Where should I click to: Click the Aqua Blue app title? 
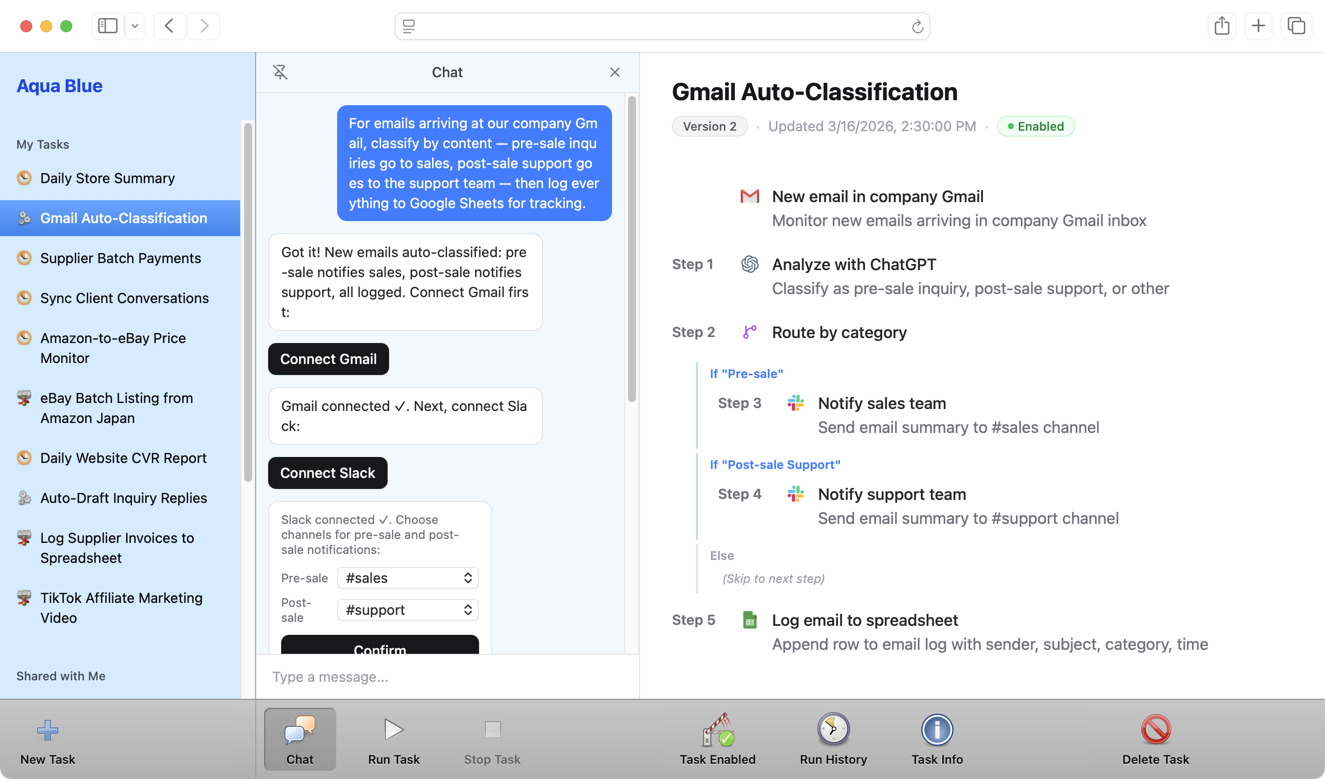pos(59,86)
